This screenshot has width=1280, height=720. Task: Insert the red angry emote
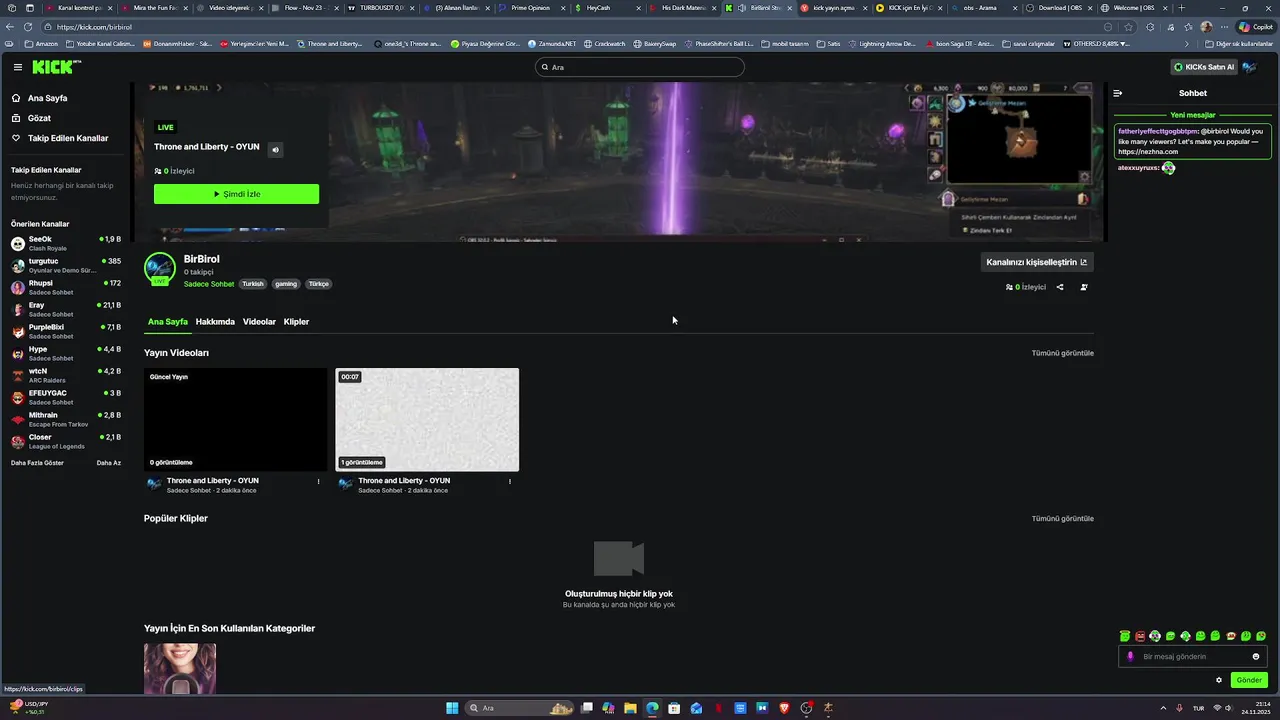pyautogui.click(x=1140, y=636)
